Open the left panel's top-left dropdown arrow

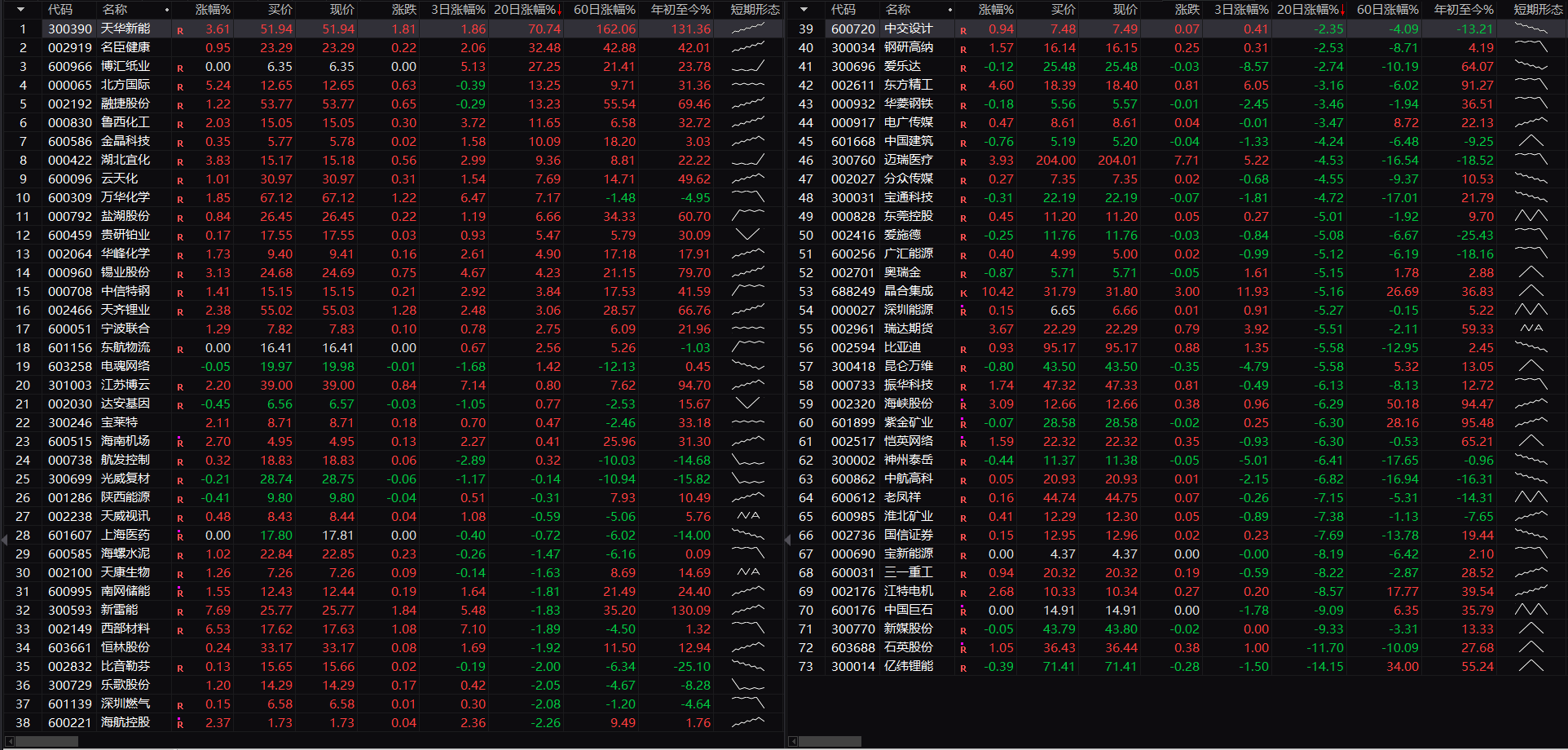point(20,10)
